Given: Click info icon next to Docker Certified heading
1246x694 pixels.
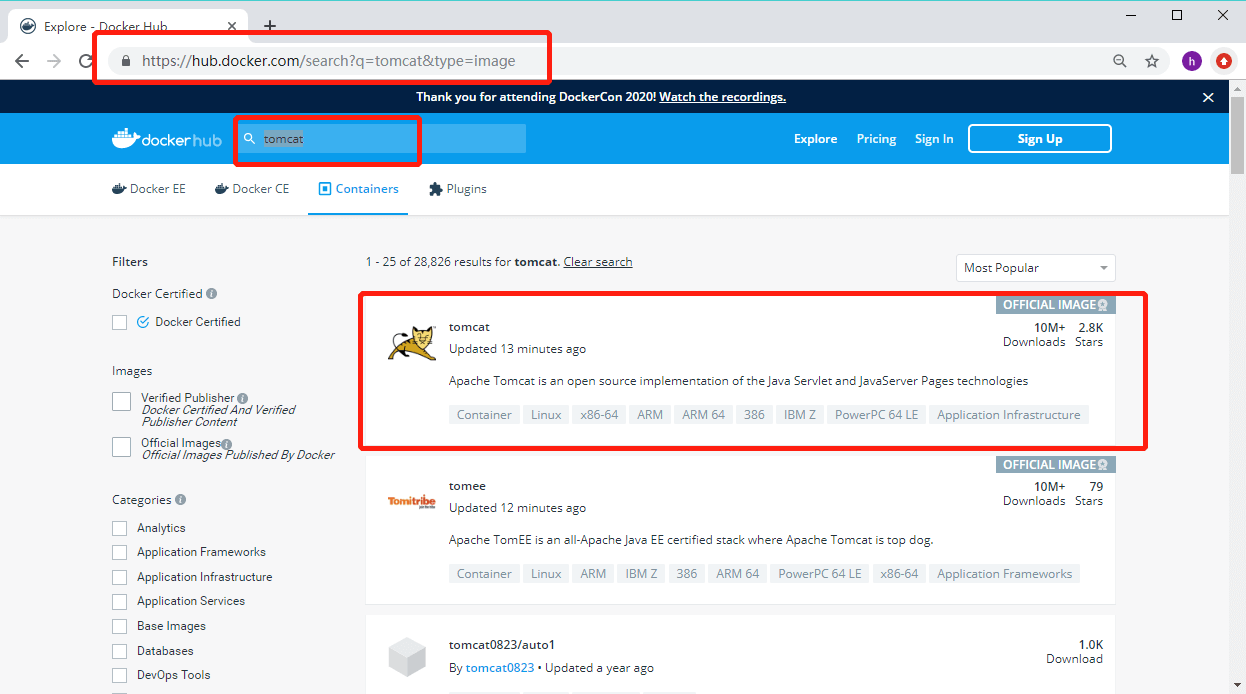Looking at the screenshot, I should point(211,294).
